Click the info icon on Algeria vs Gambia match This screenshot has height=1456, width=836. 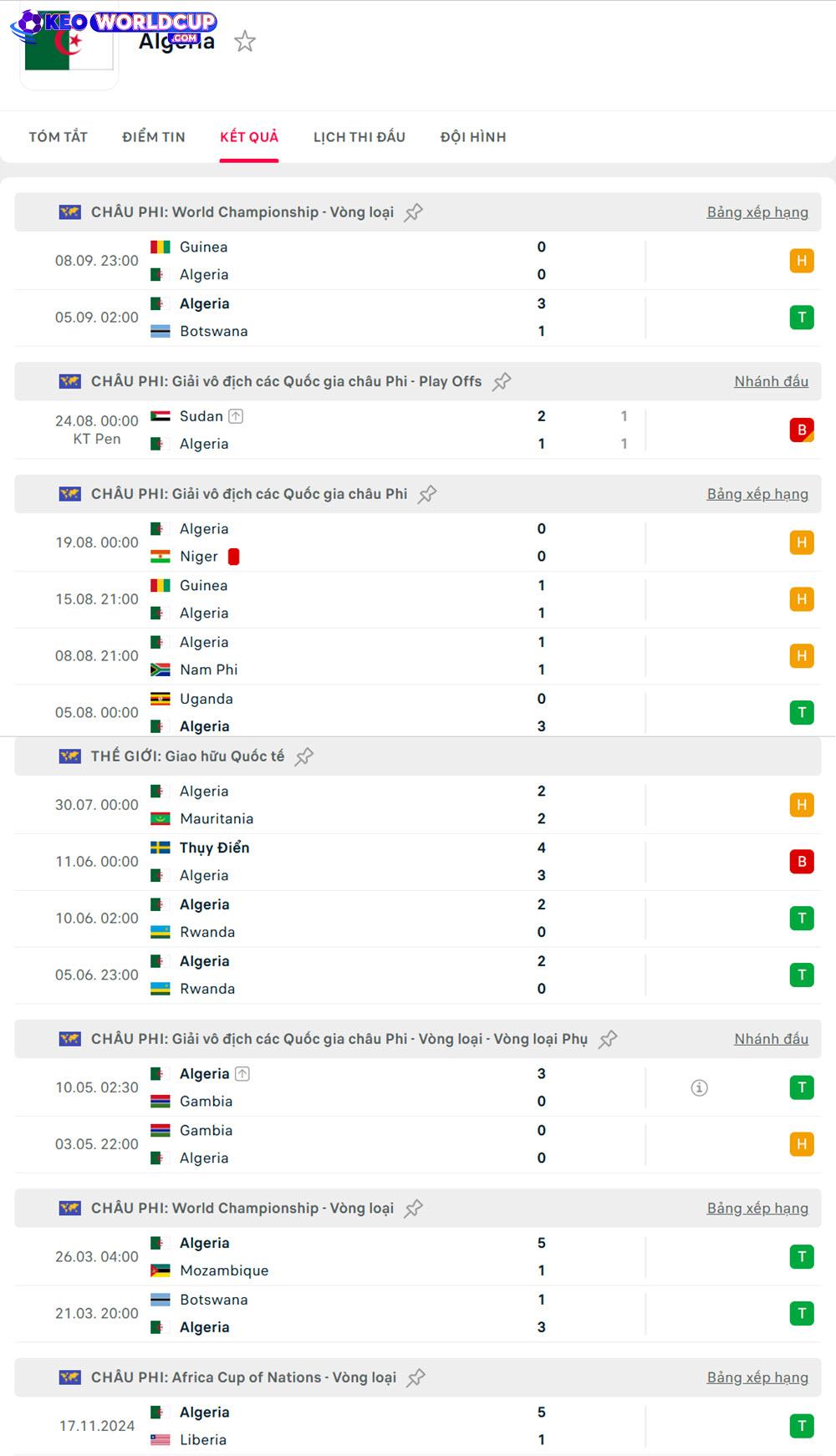[x=700, y=1087]
